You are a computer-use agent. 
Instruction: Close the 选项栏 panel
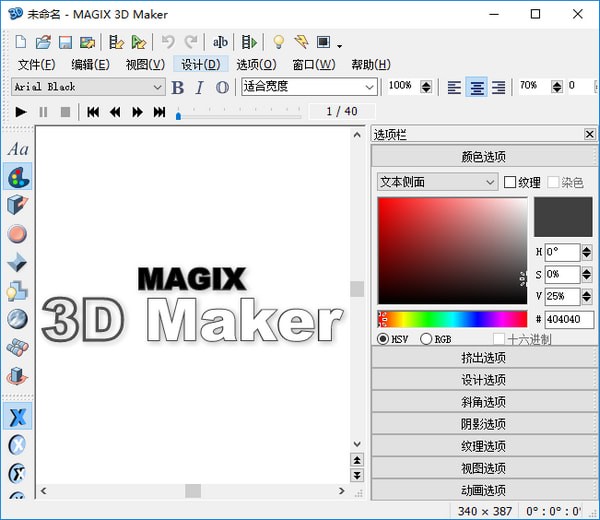point(590,134)
